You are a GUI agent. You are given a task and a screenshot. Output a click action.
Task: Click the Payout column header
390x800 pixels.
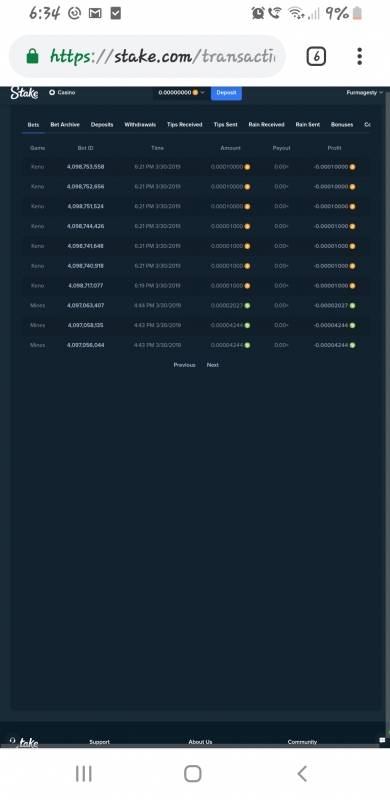click(x=281, y=148)
